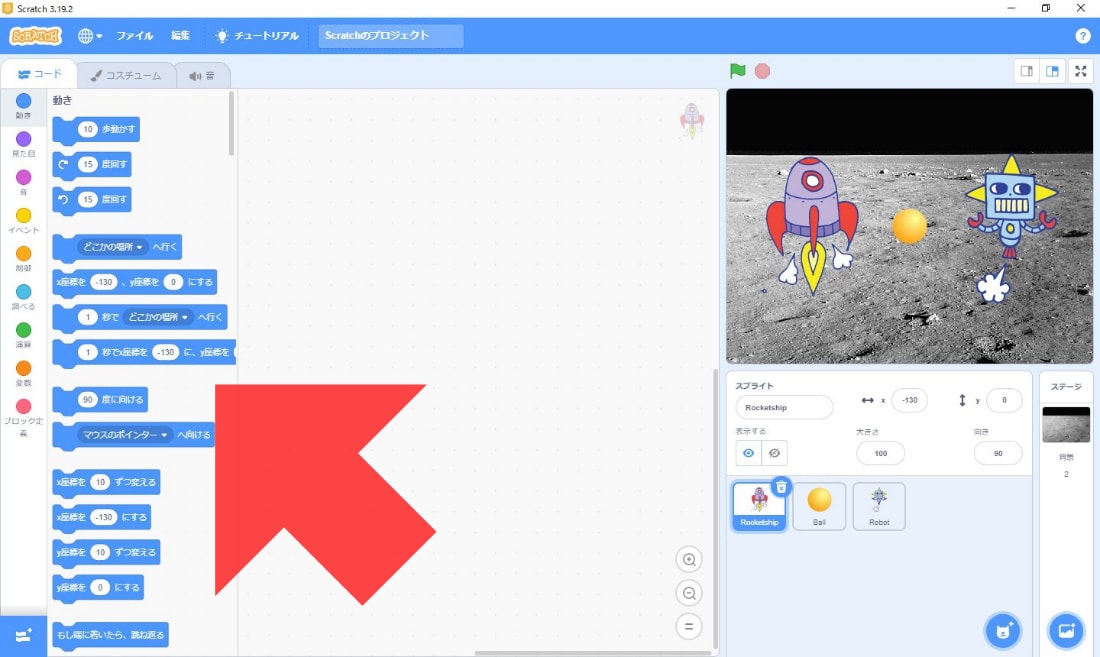
Task: Select the pink 音 sound category
Action: tap(23, 182)
